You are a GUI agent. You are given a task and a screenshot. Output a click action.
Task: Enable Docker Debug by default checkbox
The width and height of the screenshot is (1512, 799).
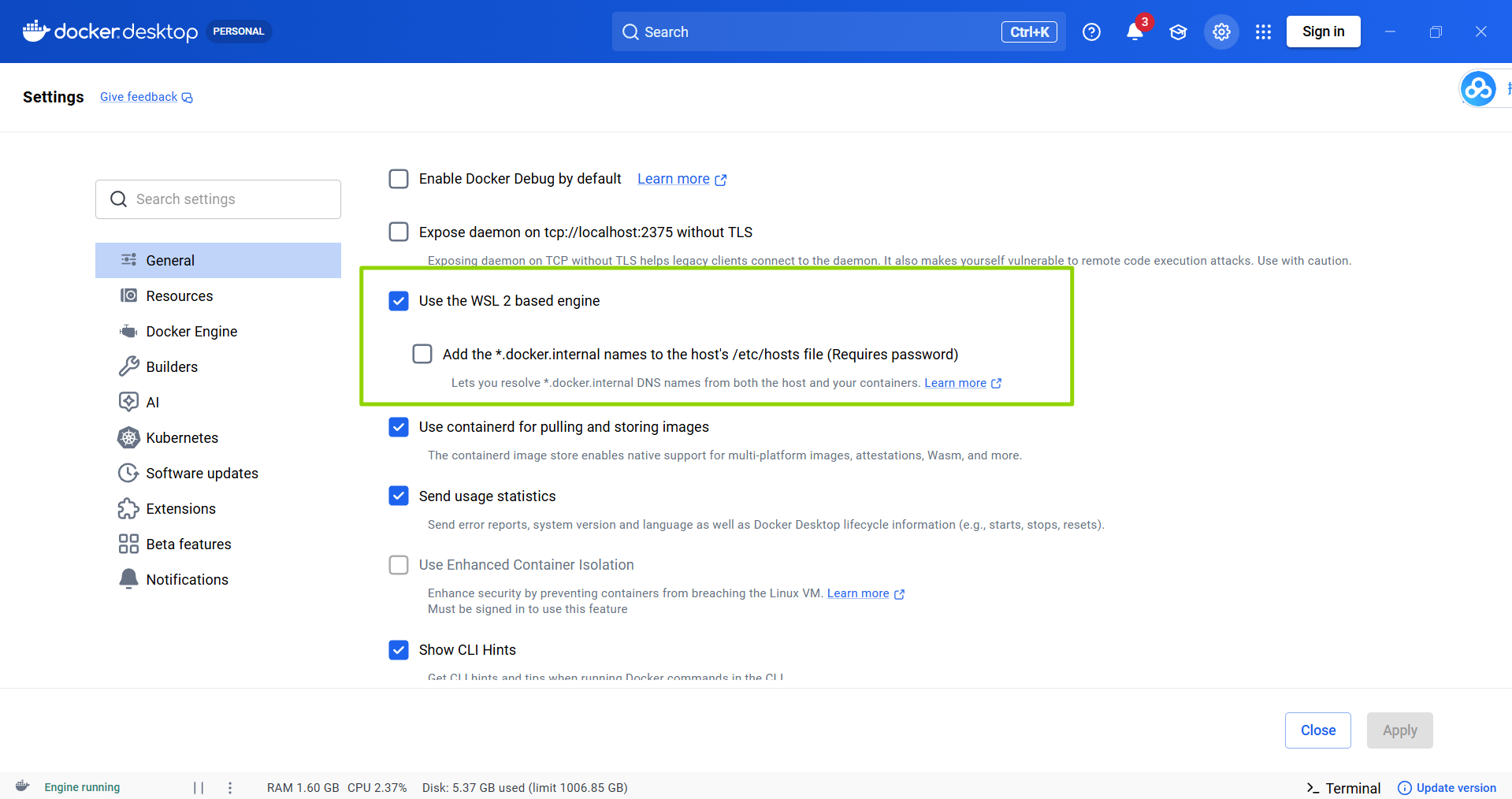[x=399, y=179]
